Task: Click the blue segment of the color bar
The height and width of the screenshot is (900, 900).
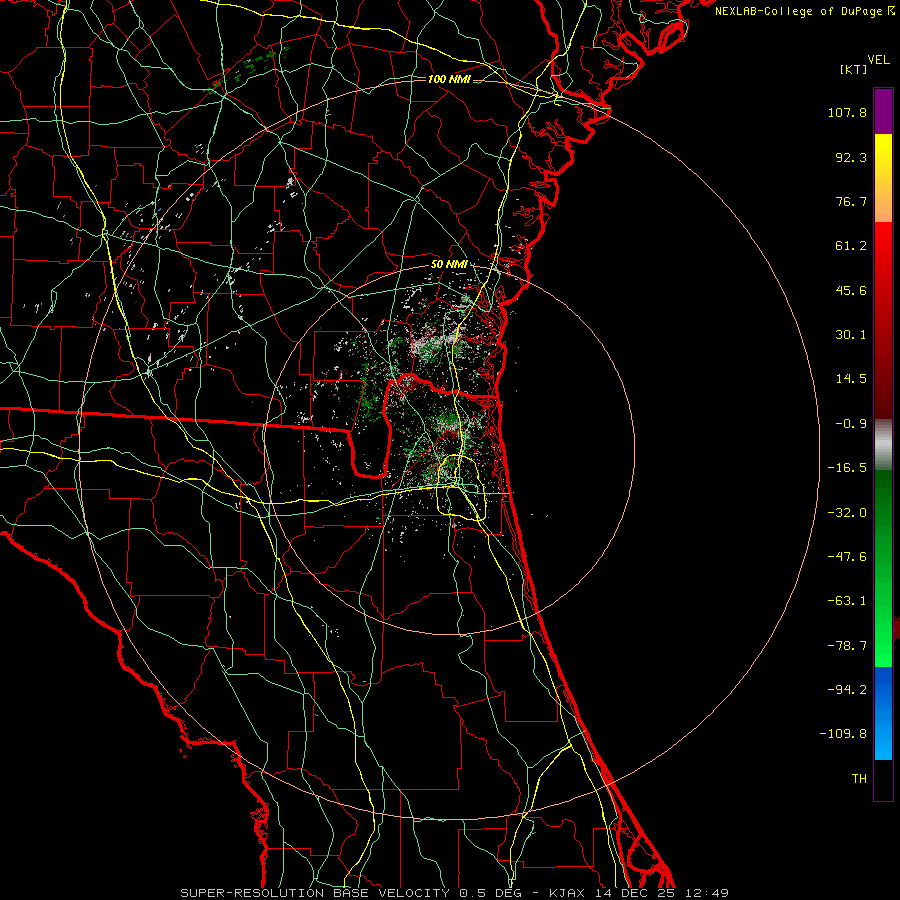Action: [883, 713]
